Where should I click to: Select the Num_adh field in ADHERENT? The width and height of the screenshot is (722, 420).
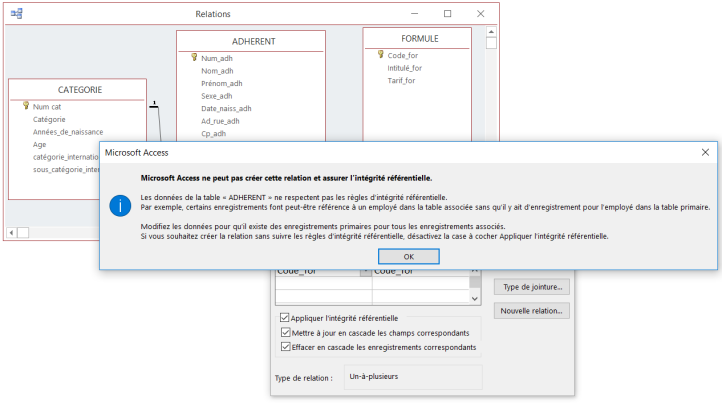[x=217, y=58]
